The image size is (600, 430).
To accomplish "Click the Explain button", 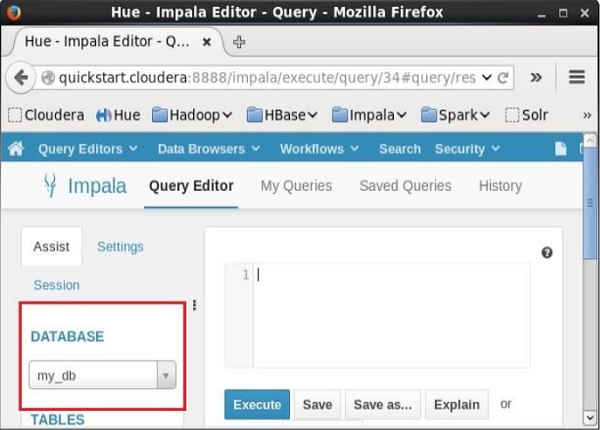I will pyautogui.click(x=456, y=405).
